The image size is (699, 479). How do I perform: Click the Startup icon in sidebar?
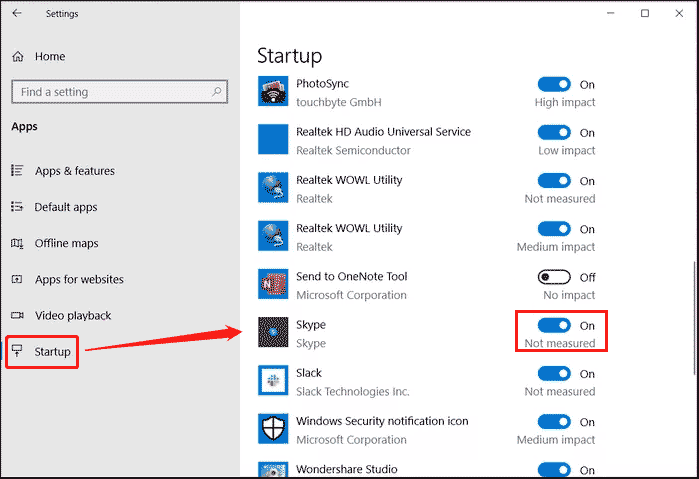(x=17, y=351)
